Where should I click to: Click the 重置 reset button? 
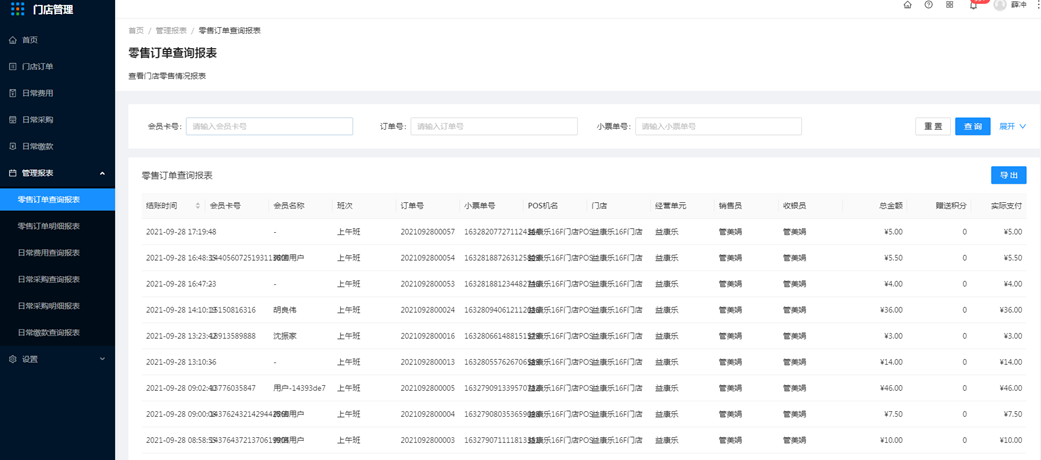[x=933, y=126]
